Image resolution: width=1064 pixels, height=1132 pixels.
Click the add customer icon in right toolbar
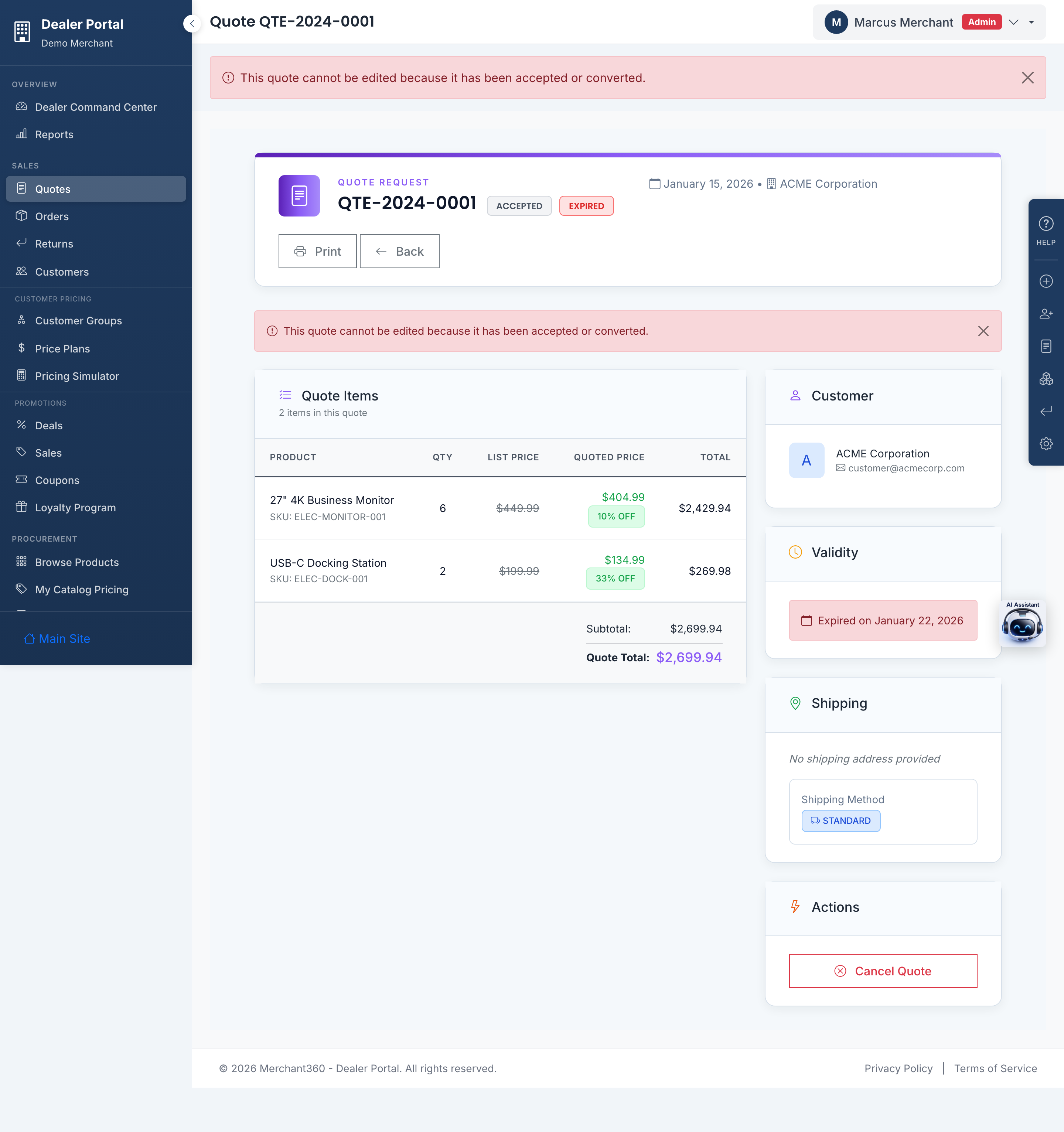1046,314
